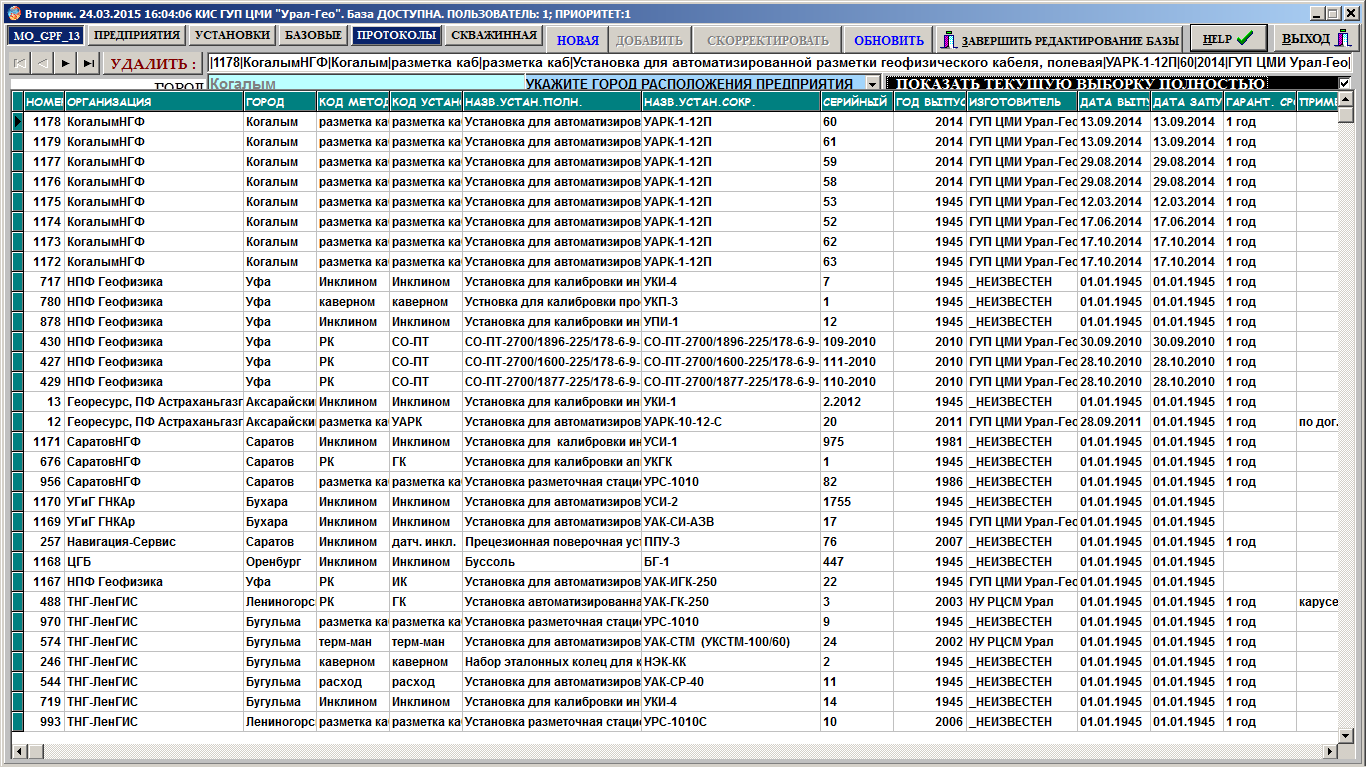Select record number 1171 cell
1366x768 pixels.
coord(44,441)
